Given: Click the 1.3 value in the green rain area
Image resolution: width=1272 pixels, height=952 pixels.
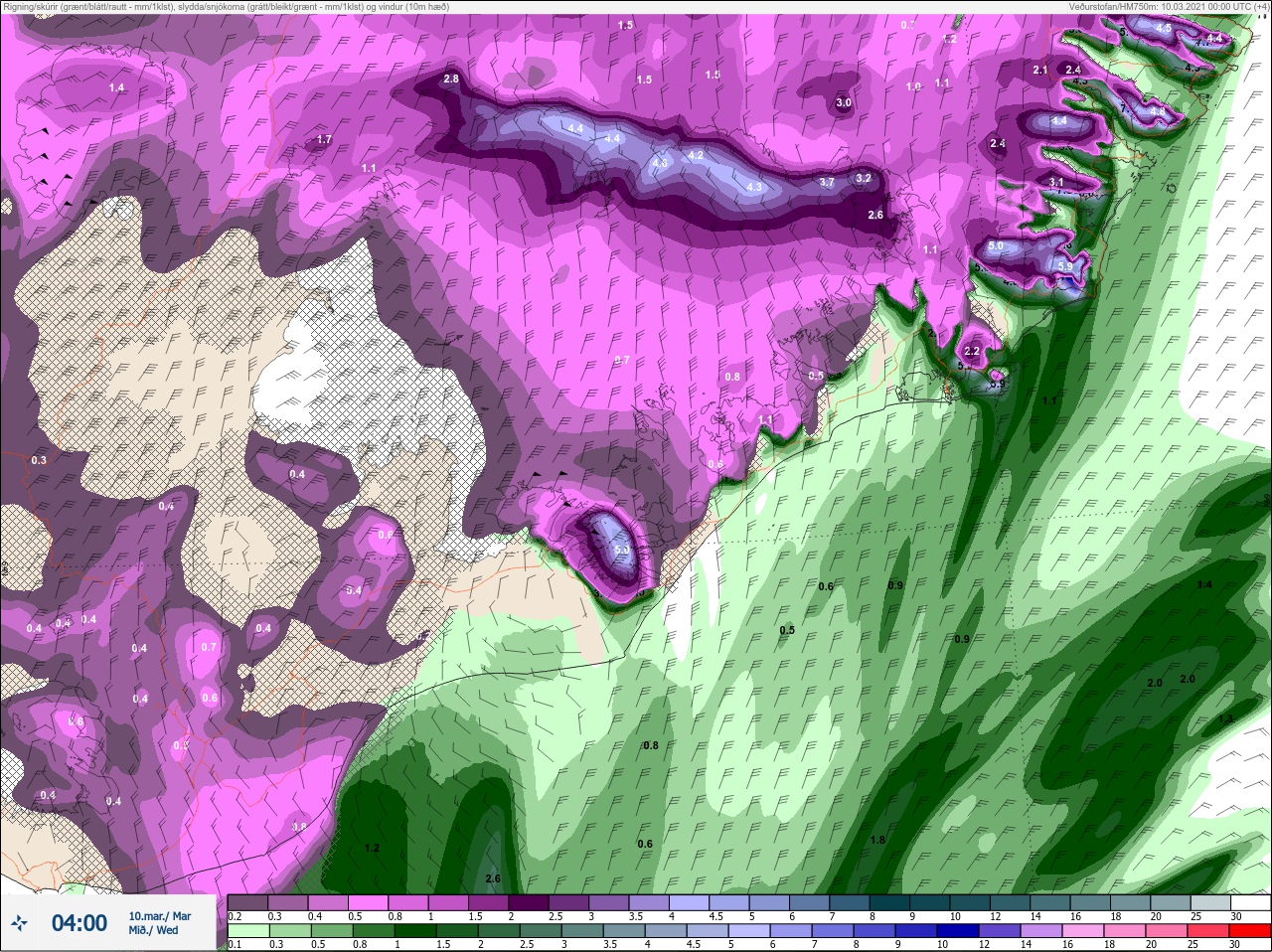Looking at the screenshot, I should [x=1225, y=717].
